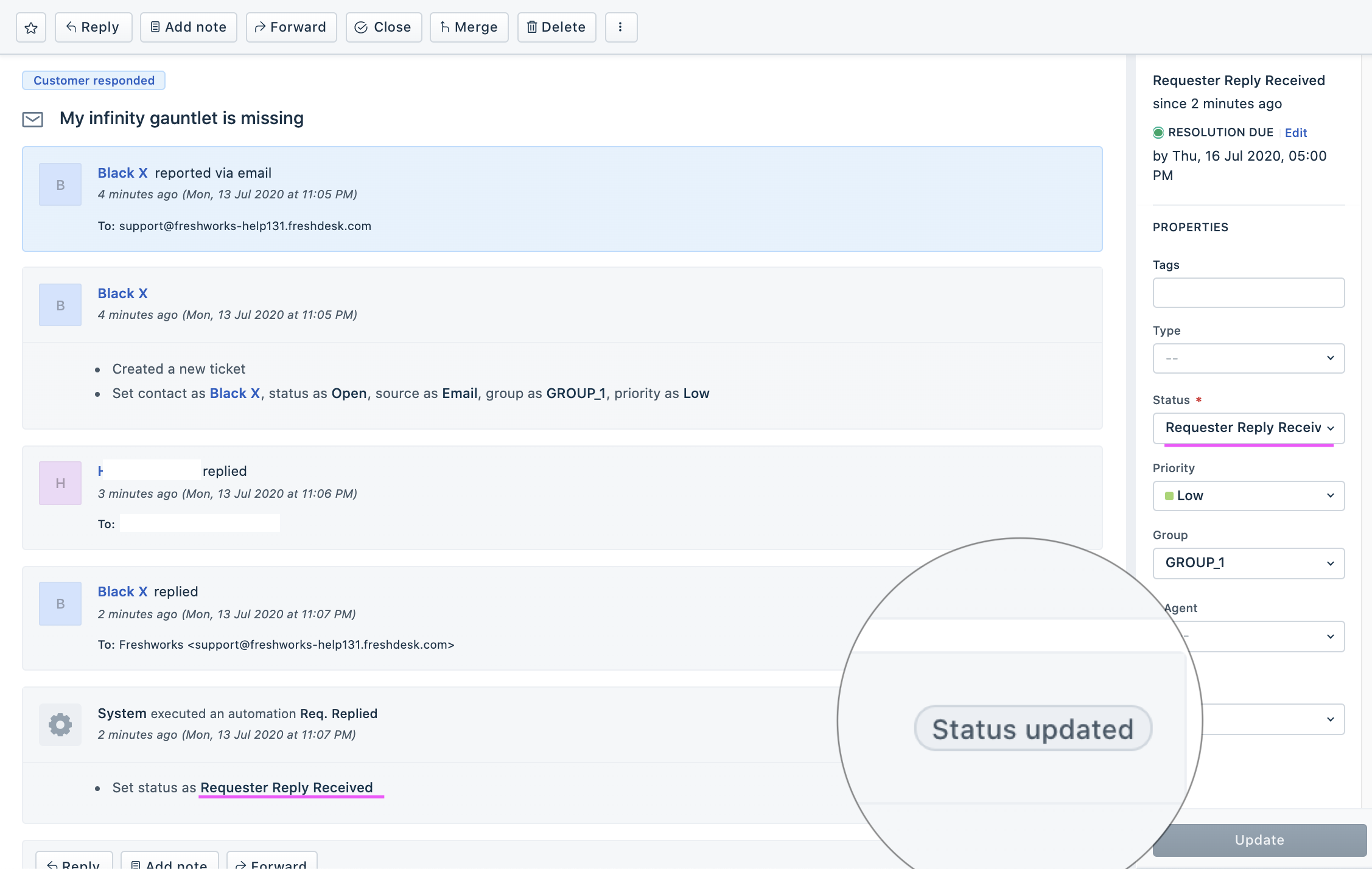
Task: Expand the Type dropdown
Action: coord(1248,358)
